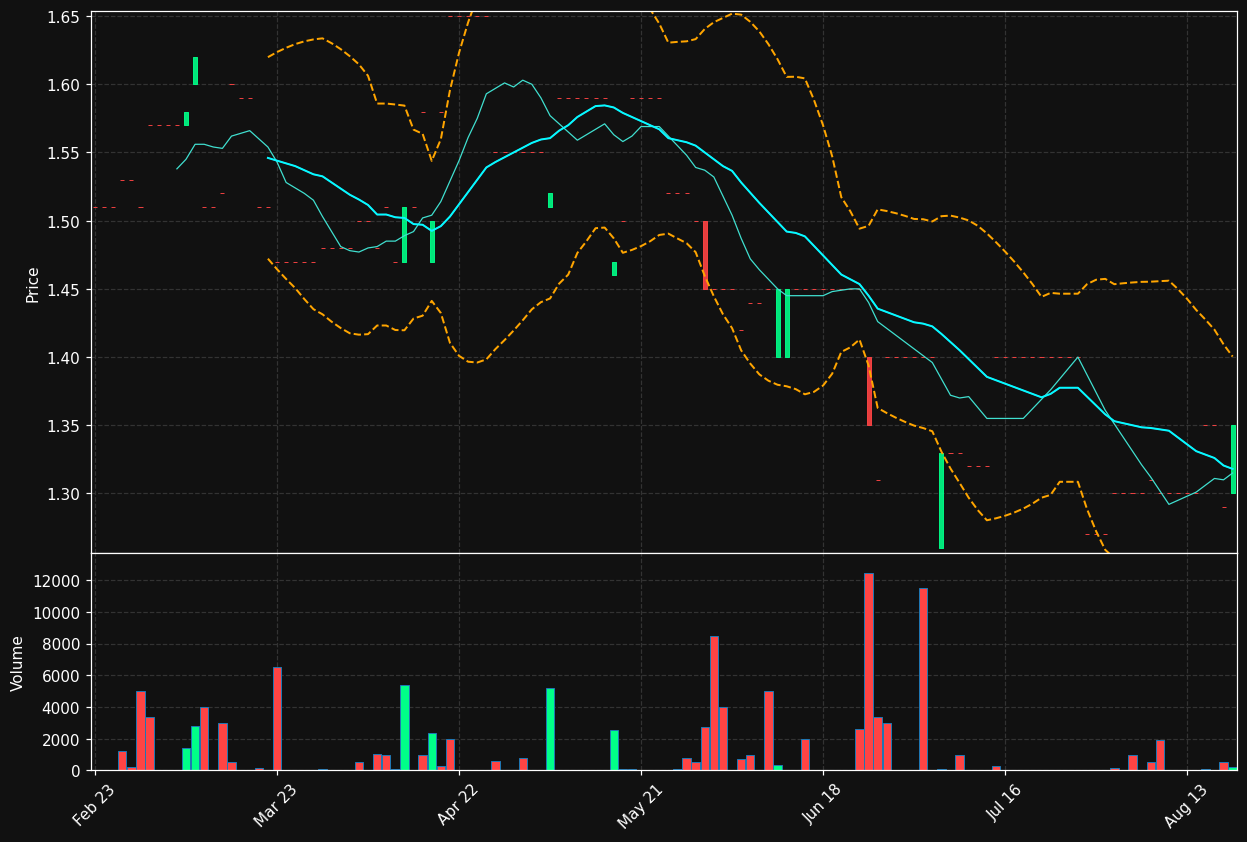This screenshot has width=1247, height=842.
Task: Click the red volume bar reaching about 8500
Action: [714, 703]
